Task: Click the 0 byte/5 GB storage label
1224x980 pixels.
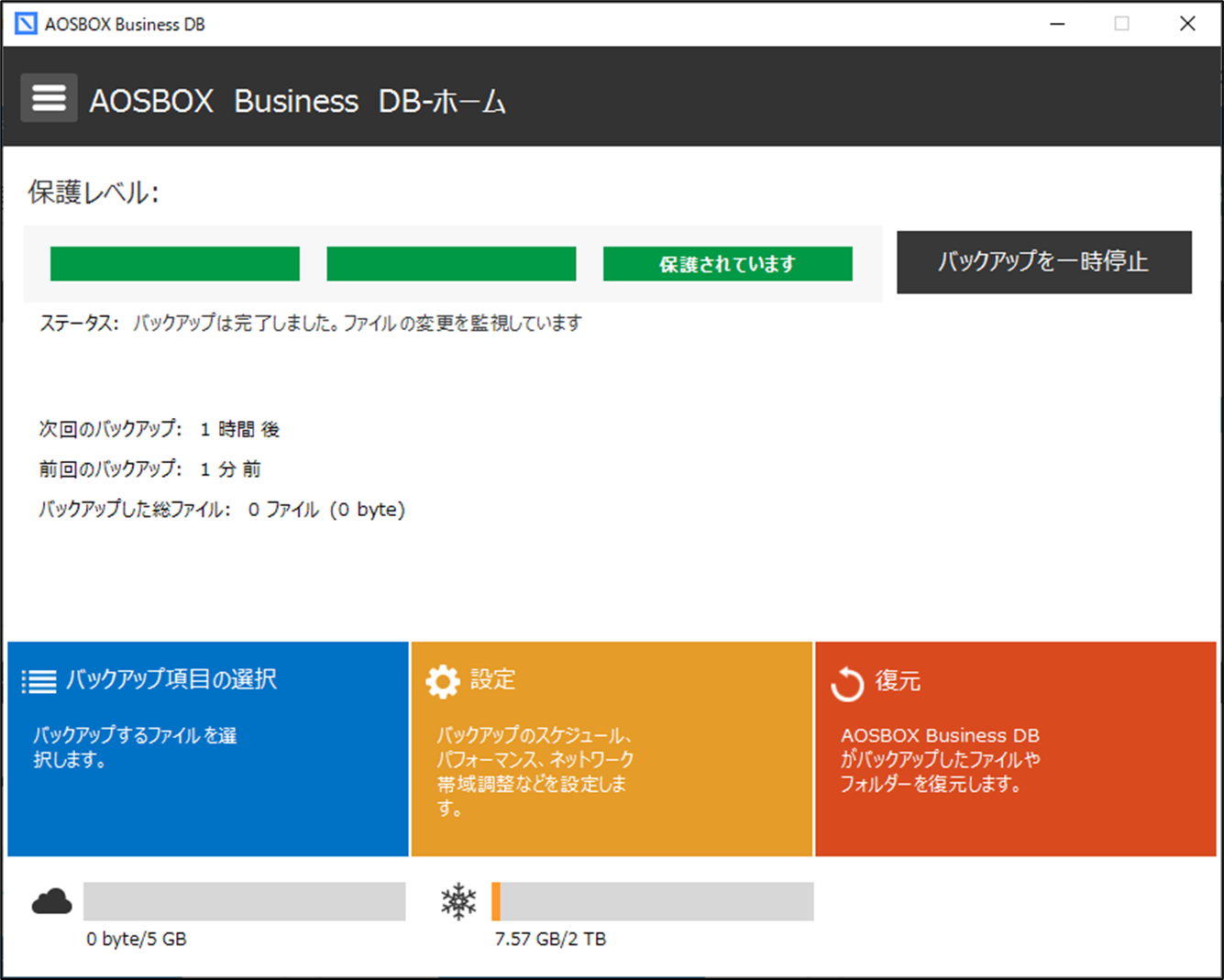Action: point(137,939)
